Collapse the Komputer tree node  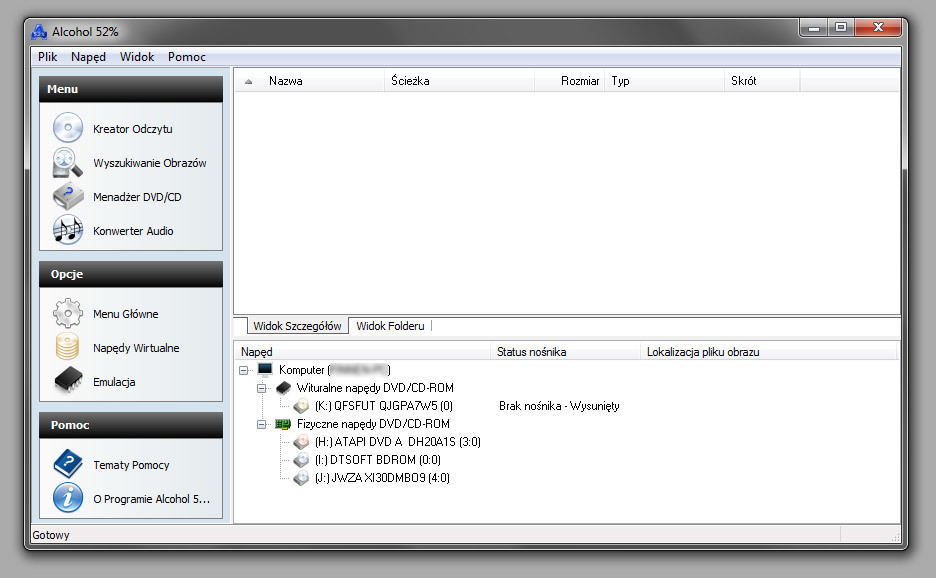click(244, 370)
